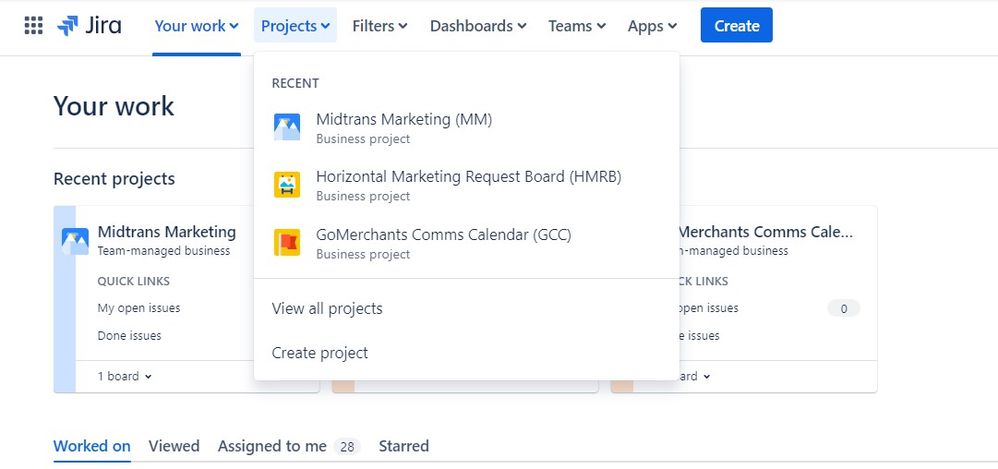Click the 0 open issues badge

click(843, 309)
